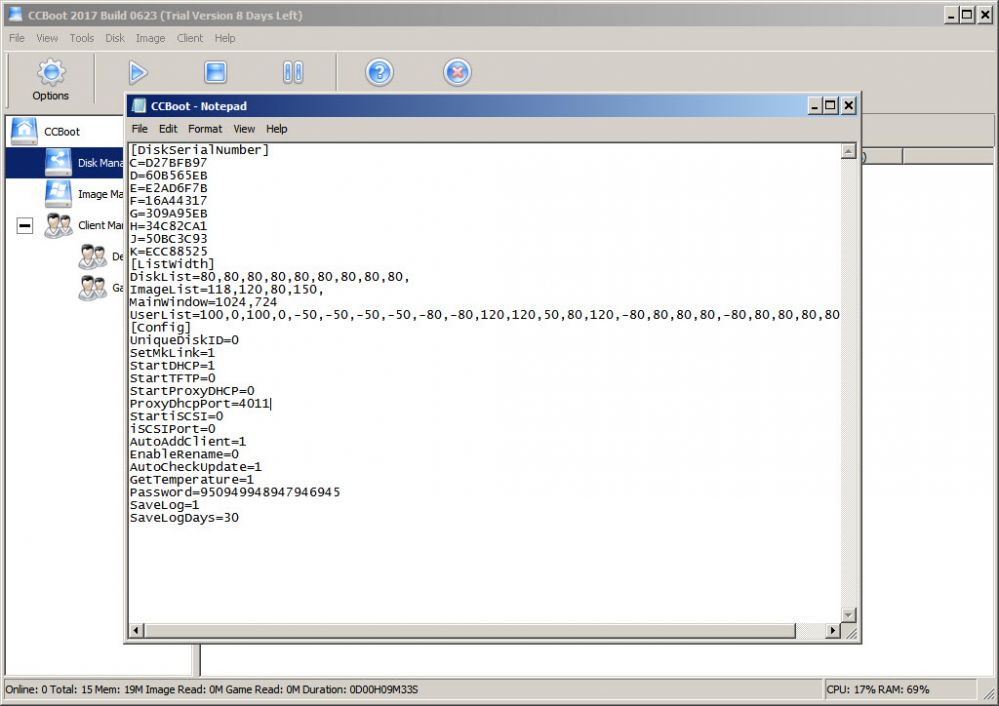The width and height of the screenshot is (999, 706).
Task: Open the Disk menu
Action: click(x=113, y=38)
